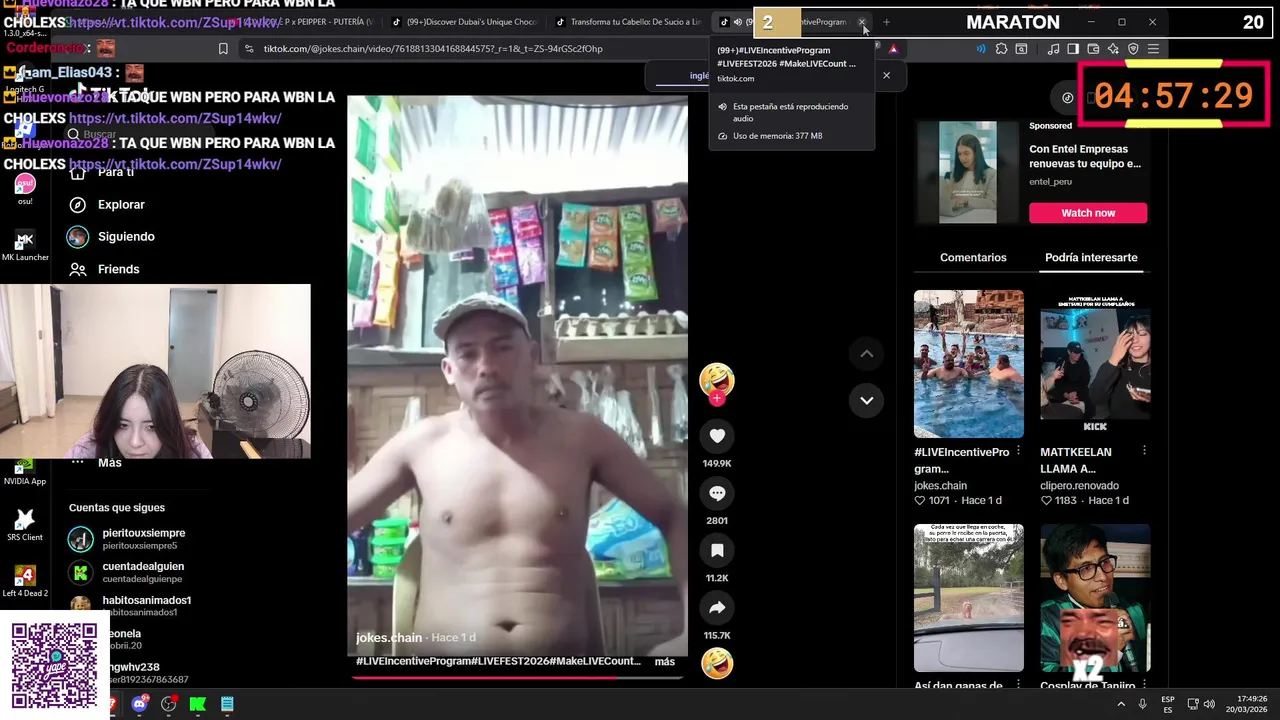Image resolution: width=1280 pixels, height=720 pixels.
Task: Close the active TikTok tab
Action: 862,22
